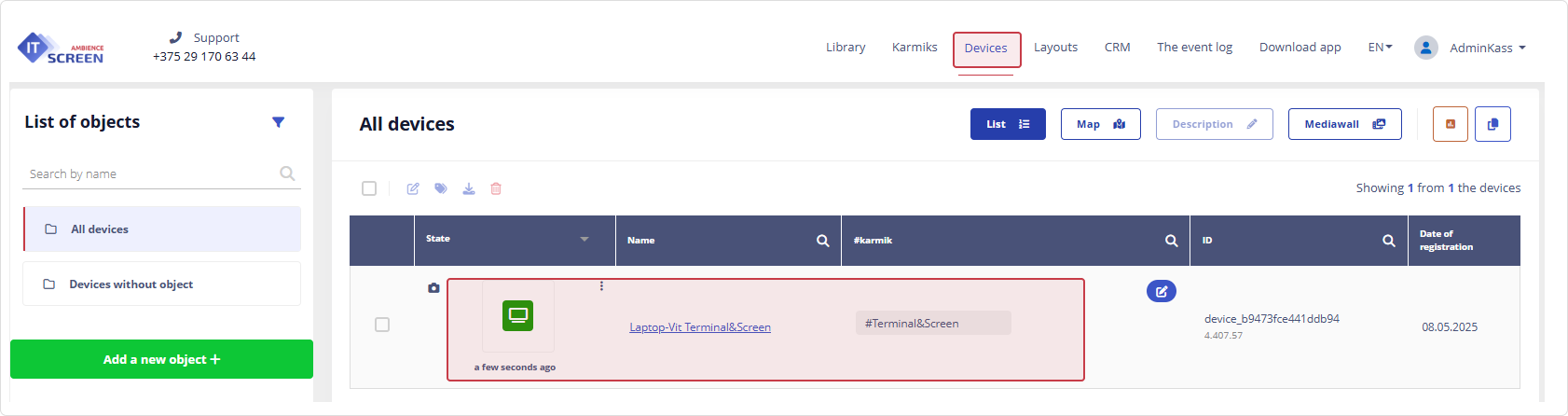Search the Name column via magnifier icon
The height and width of the screenshot is (416, 1568).
[822, 241]
